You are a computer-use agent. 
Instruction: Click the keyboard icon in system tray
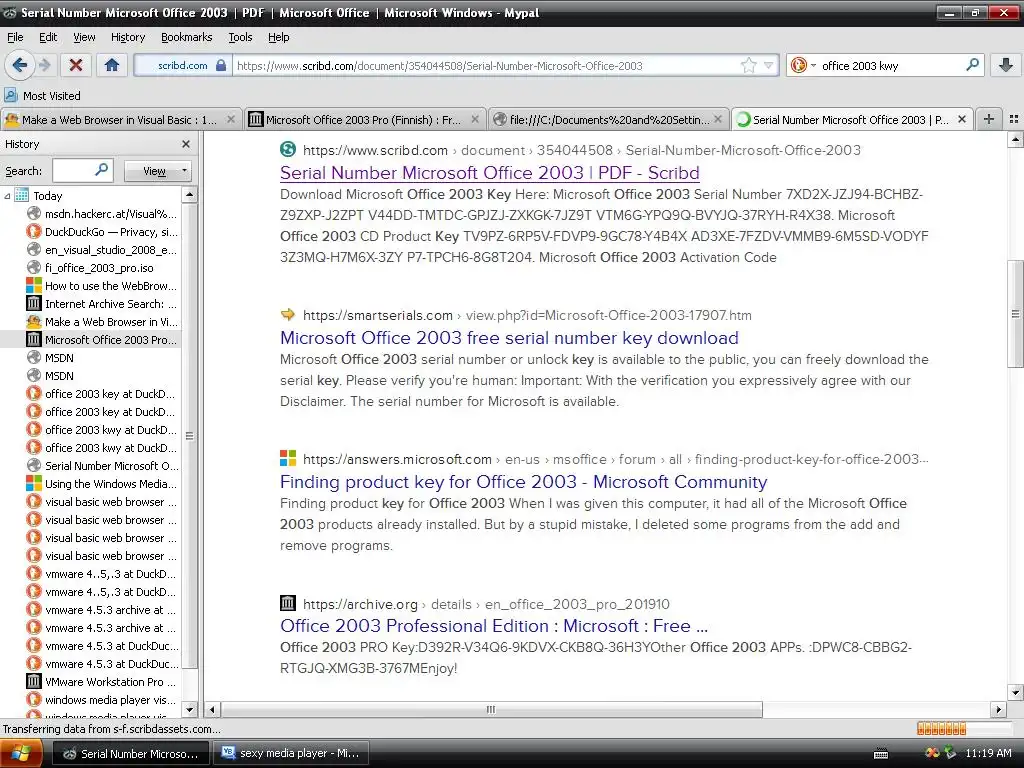coord(881,754)
